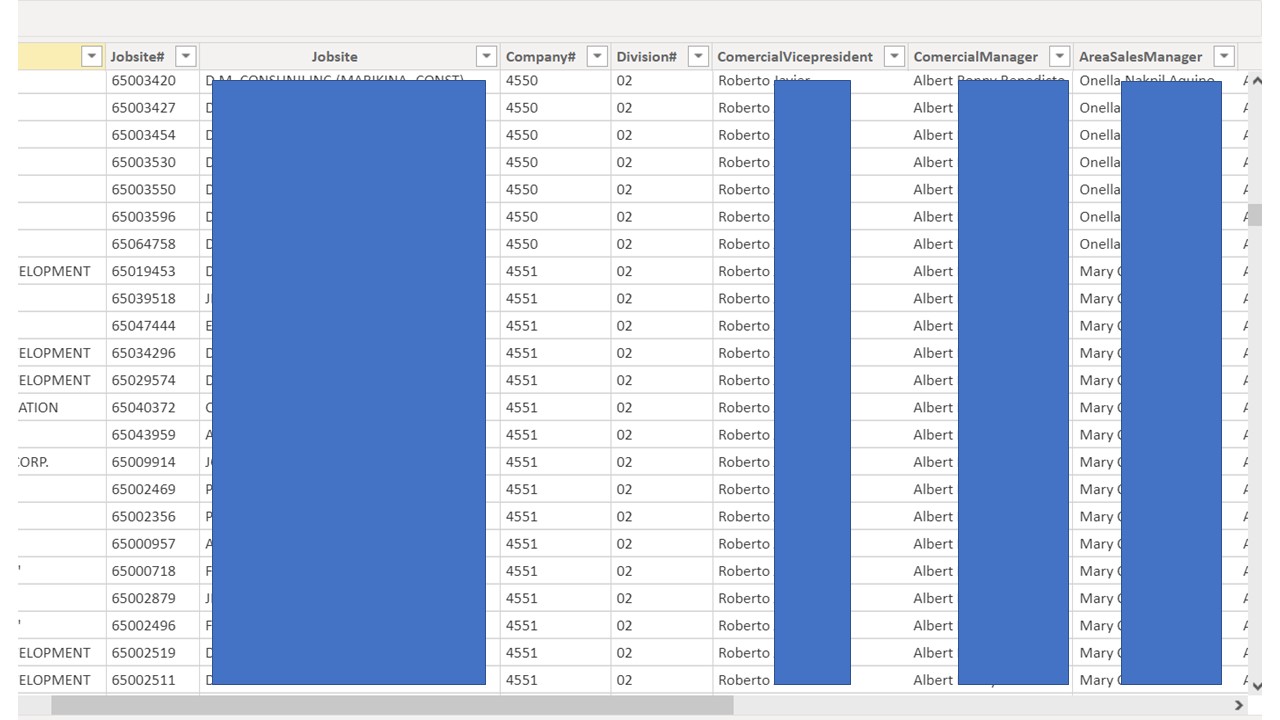1280x720 pixels.
Task: Open the ComercialVicepresident filter dropdown
Action: click(x=895, y=57)
